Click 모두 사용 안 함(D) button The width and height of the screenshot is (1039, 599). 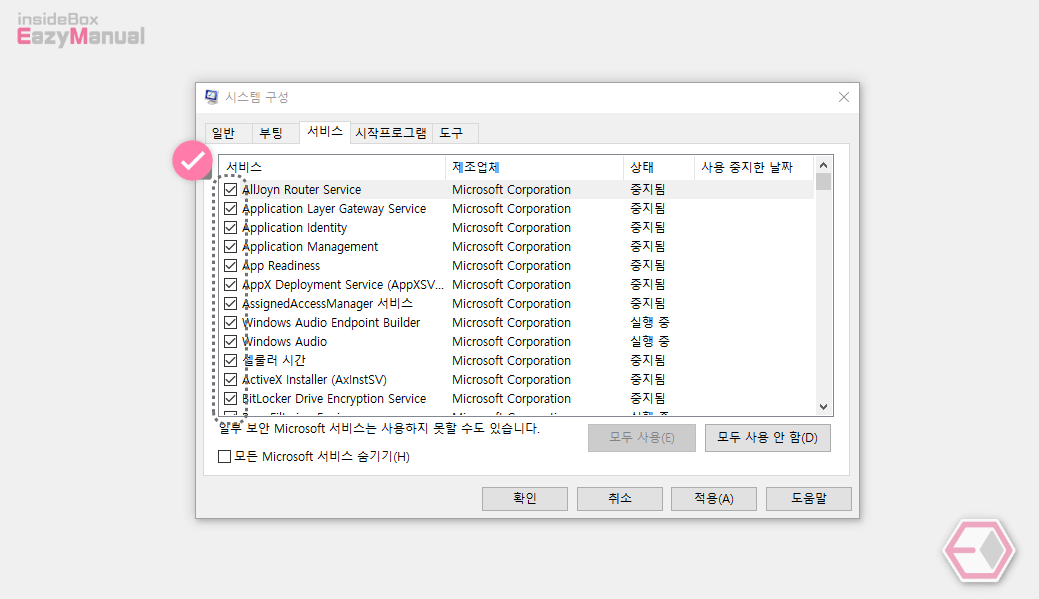pos(767,438)
